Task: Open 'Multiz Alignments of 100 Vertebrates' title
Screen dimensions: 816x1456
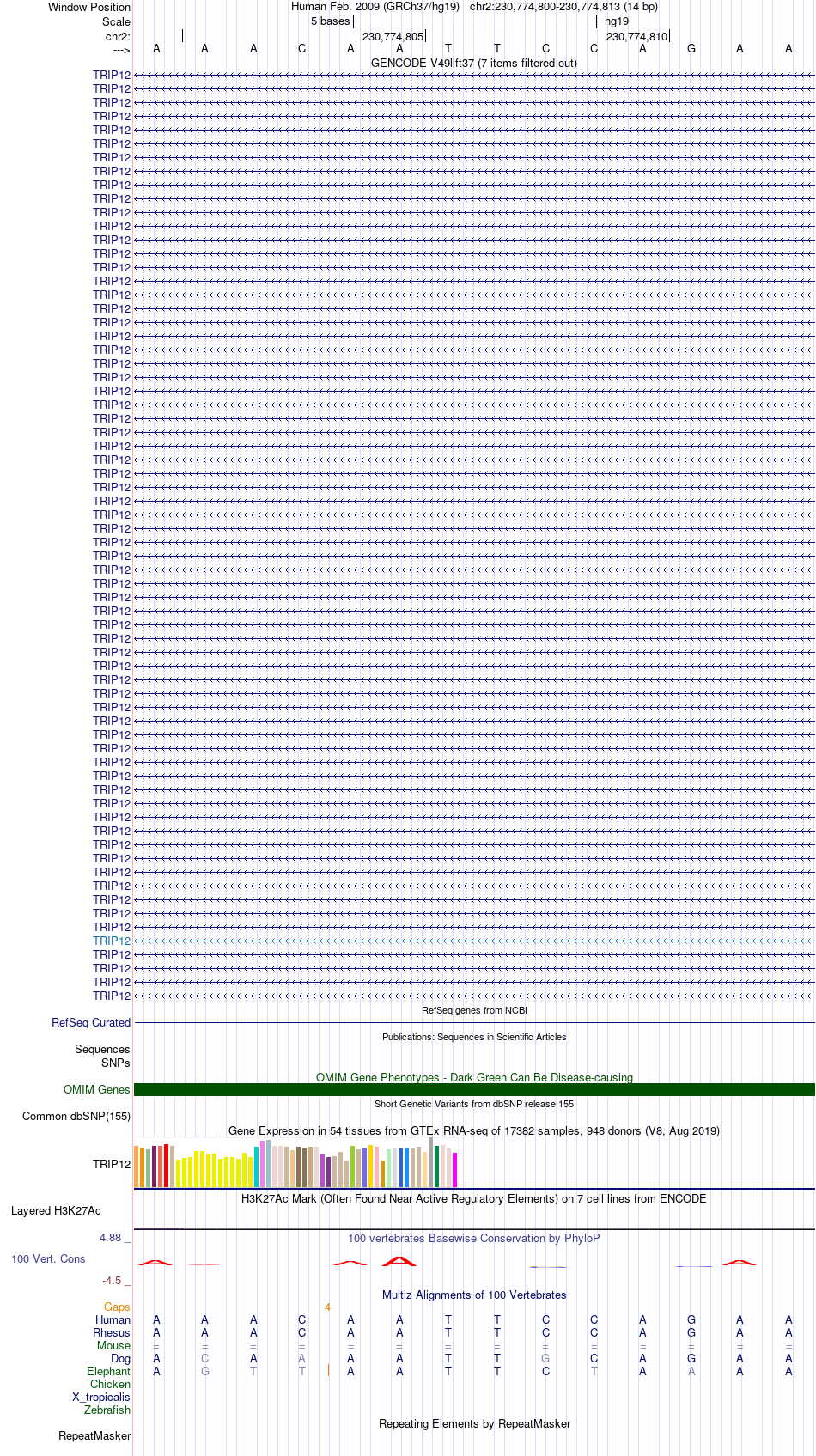Action: 474,1295
